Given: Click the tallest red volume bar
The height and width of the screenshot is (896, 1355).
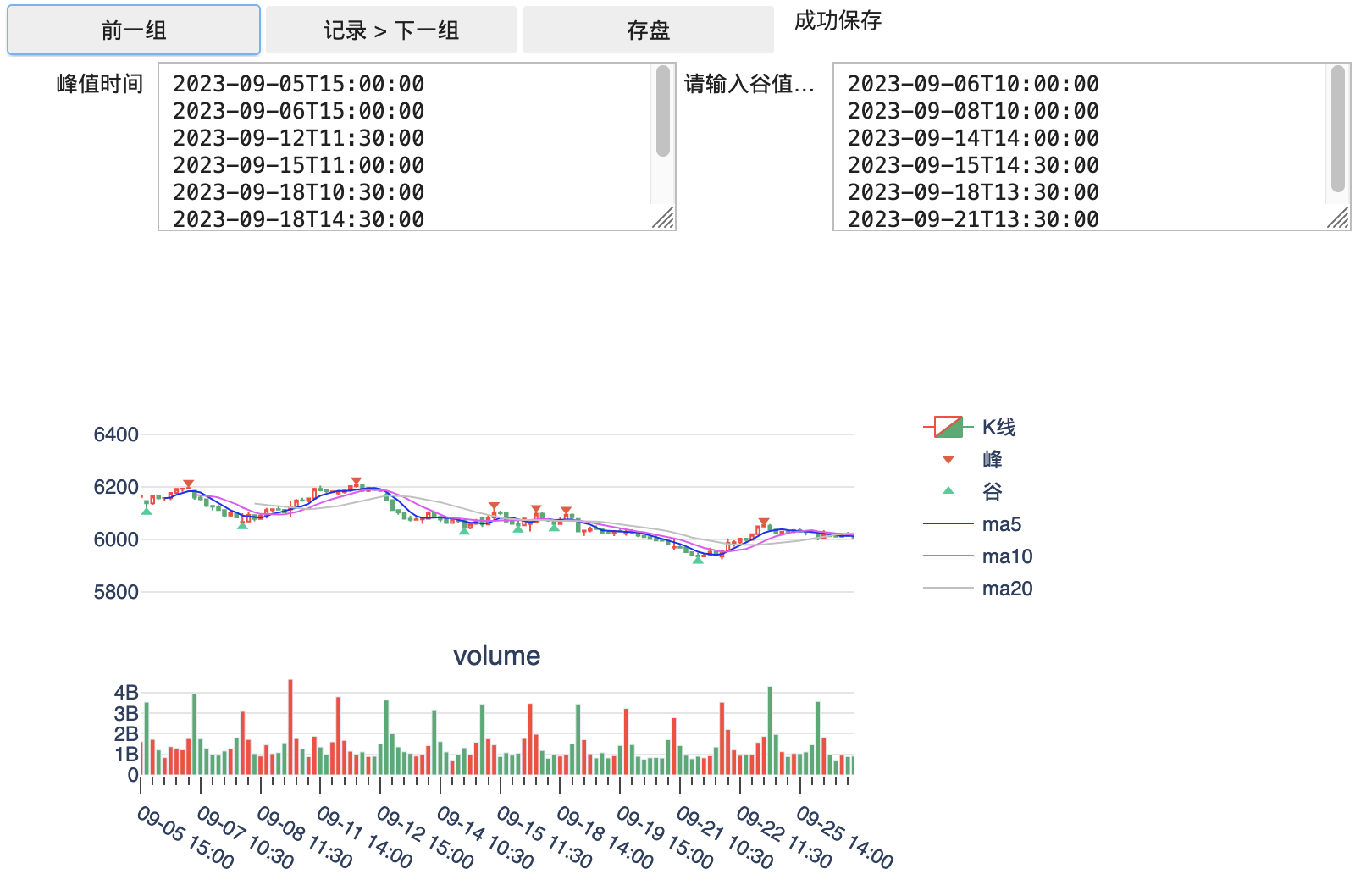Looking at the screenshot, I should 290,727.
